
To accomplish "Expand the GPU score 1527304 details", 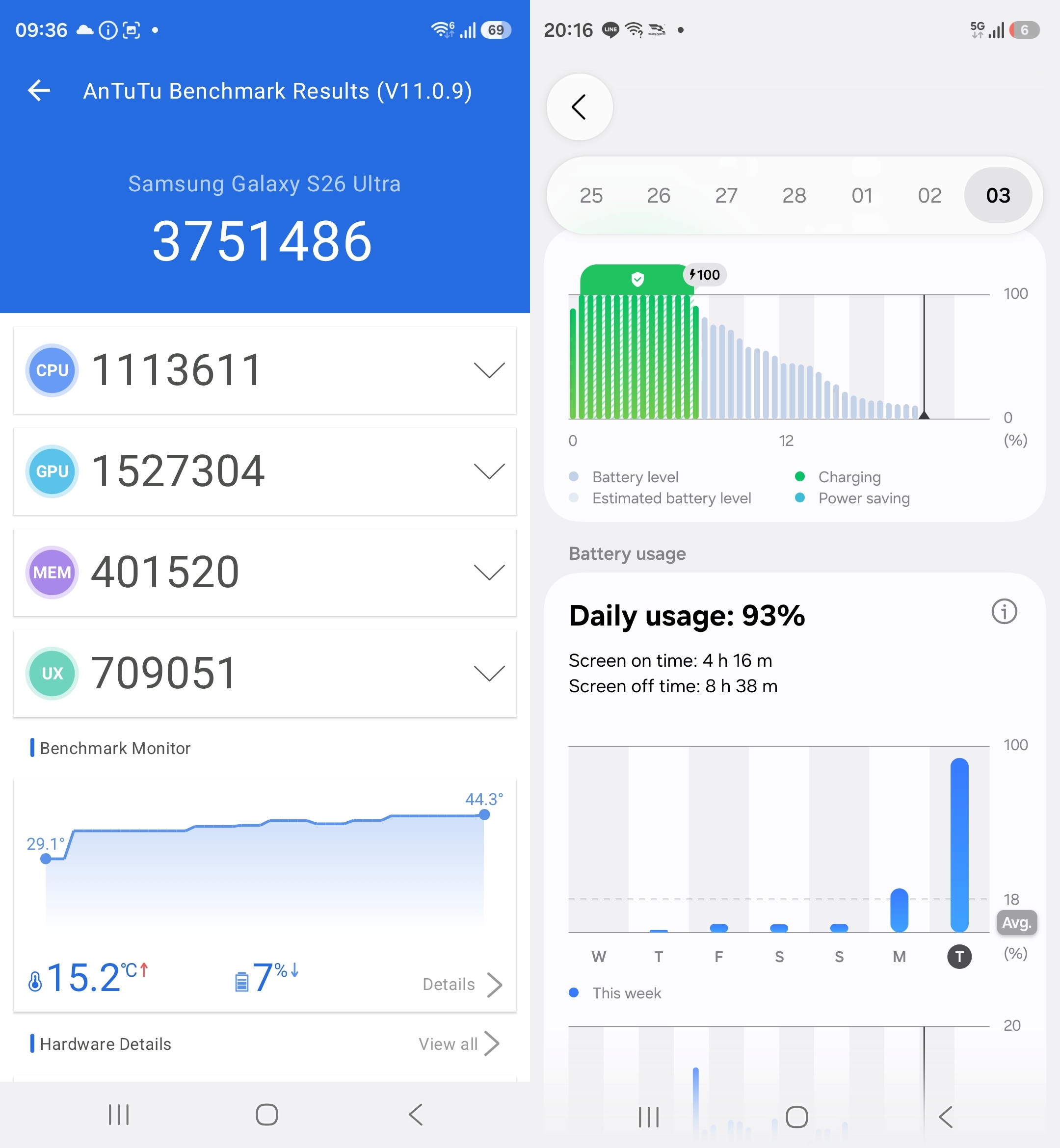I will coord(489,471).
